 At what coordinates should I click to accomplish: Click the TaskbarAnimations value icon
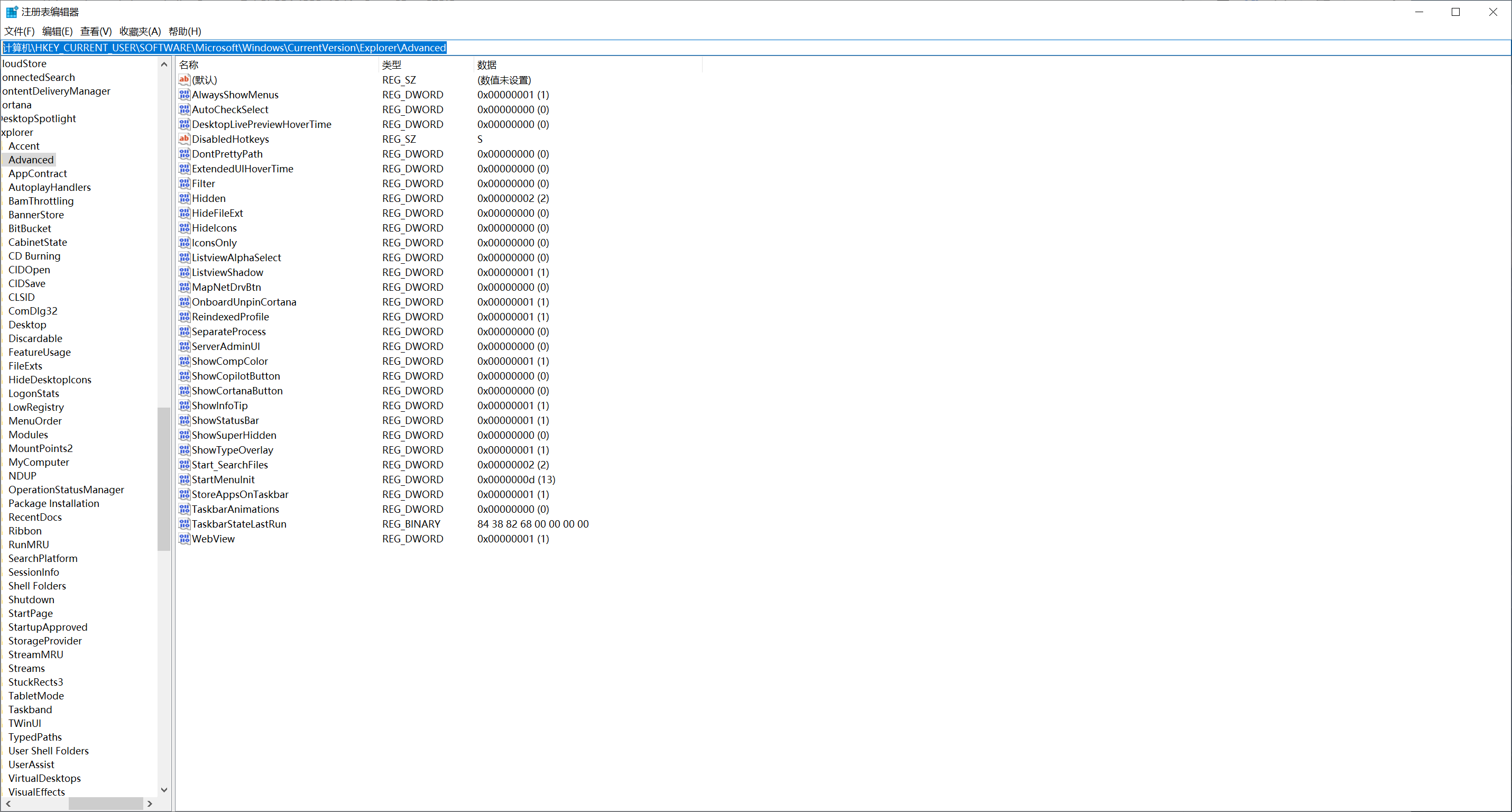point(185,509)
